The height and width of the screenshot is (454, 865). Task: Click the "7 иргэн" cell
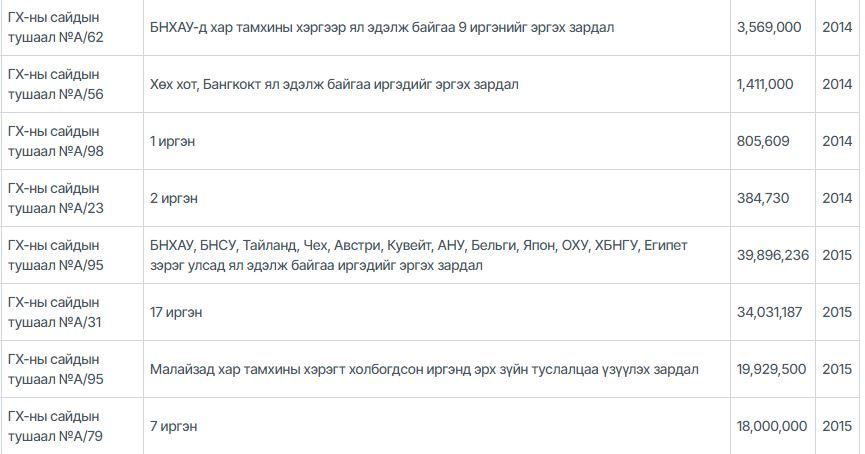[173, 427]
